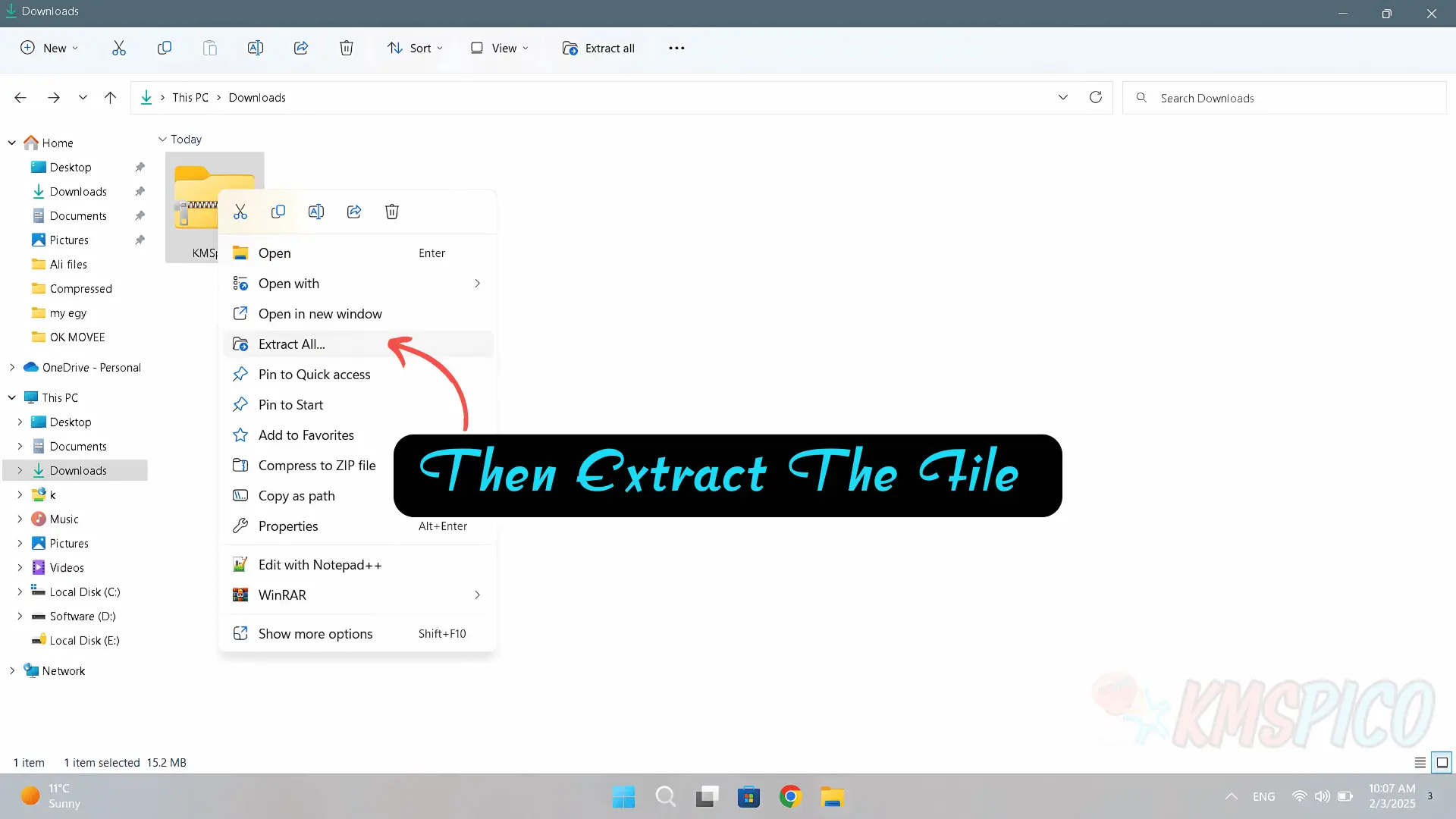Switch to Details view icon in status bar
This screenshot has height=819, width=1456.
(x=1420, y=762)
